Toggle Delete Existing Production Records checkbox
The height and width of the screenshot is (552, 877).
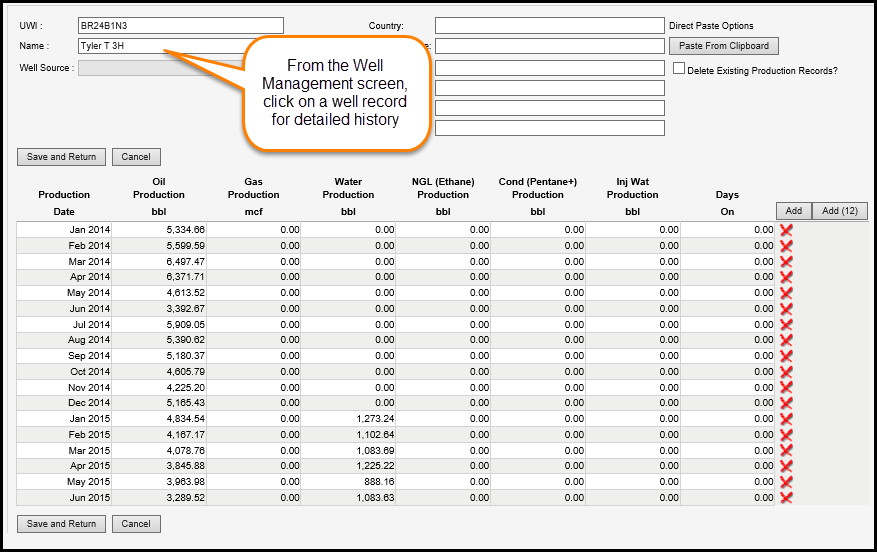pyautogui.click(x=679, y=68)
